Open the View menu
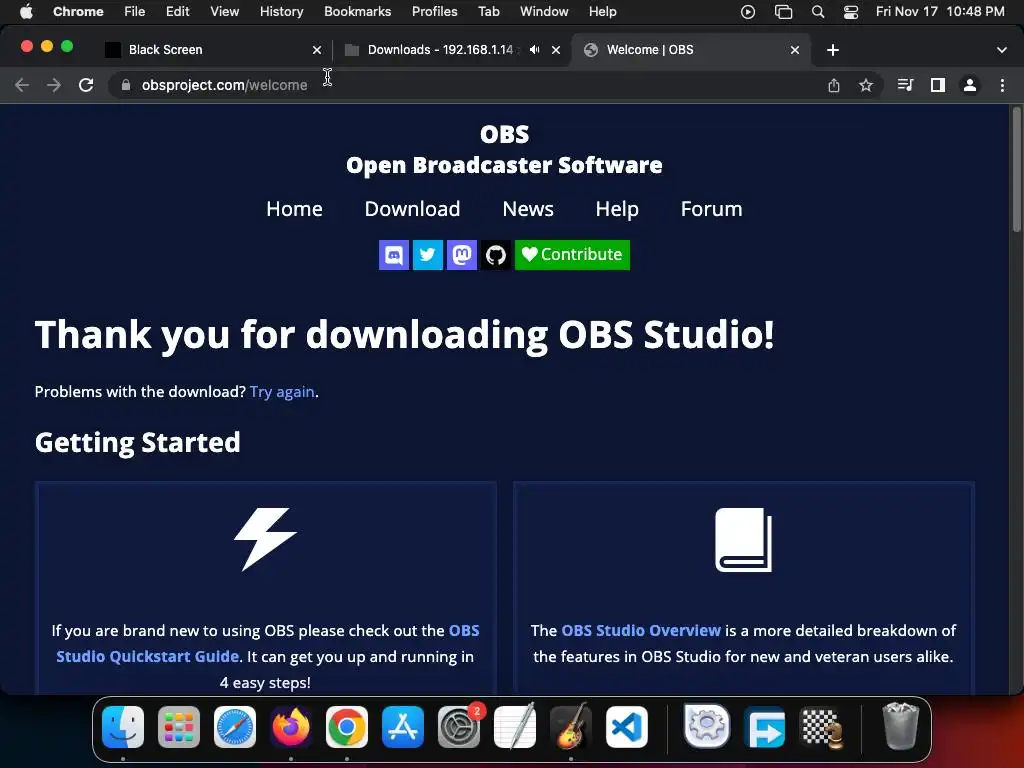Viewport: 1024px width, 768px height. pos(225,12)
